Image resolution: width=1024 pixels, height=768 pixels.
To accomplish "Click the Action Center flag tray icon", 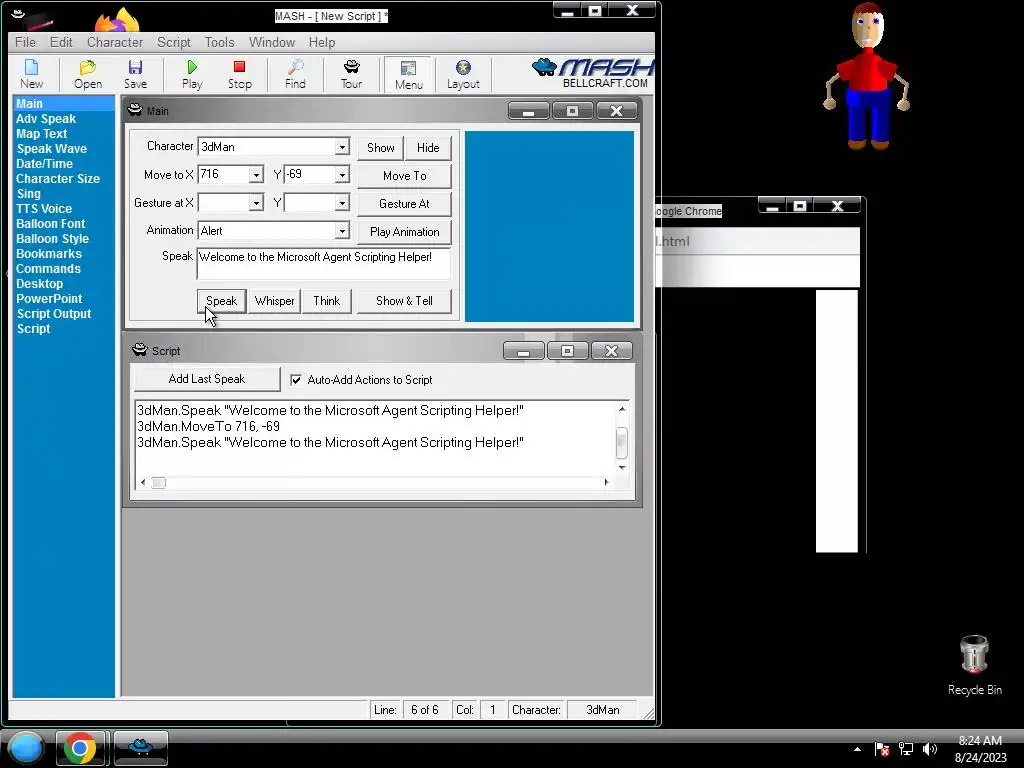I will pos(882,749).
